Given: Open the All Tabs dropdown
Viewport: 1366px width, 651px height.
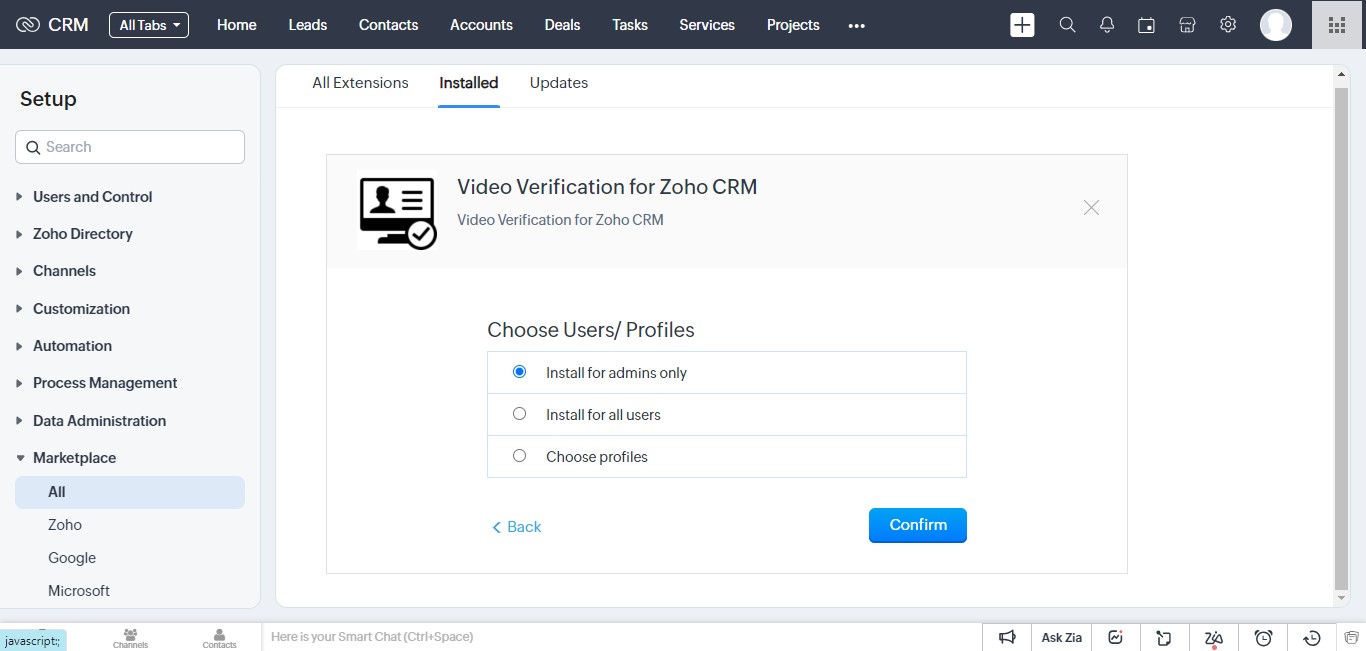Looking at the screenshot, I should coord(149,25).
